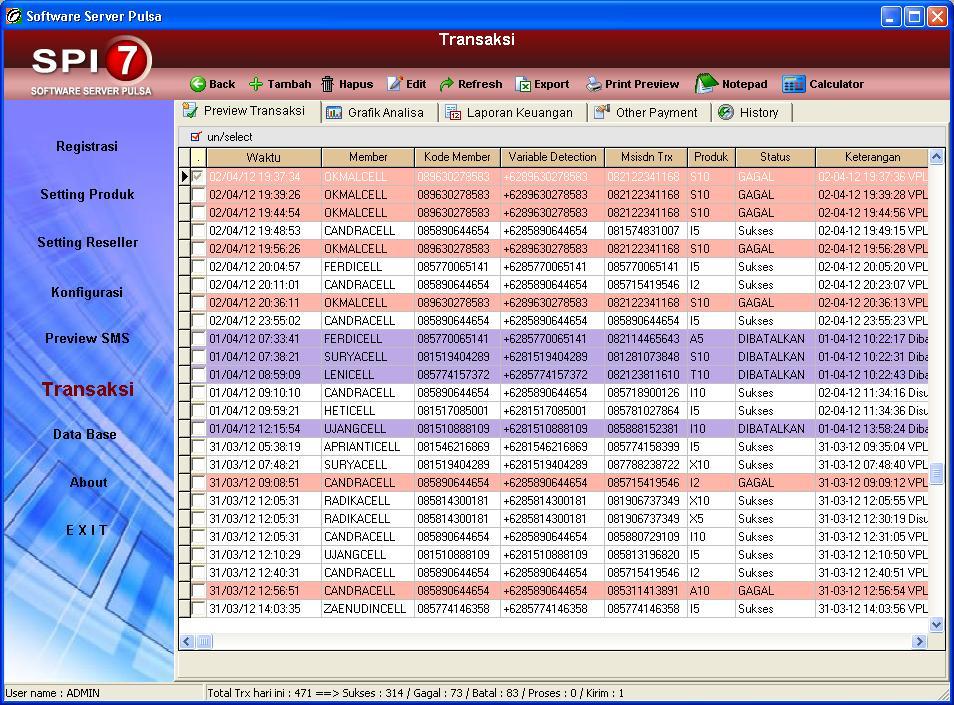Click the Other Payment tab icon
The image size is (954, 705).
pos(602,112)
